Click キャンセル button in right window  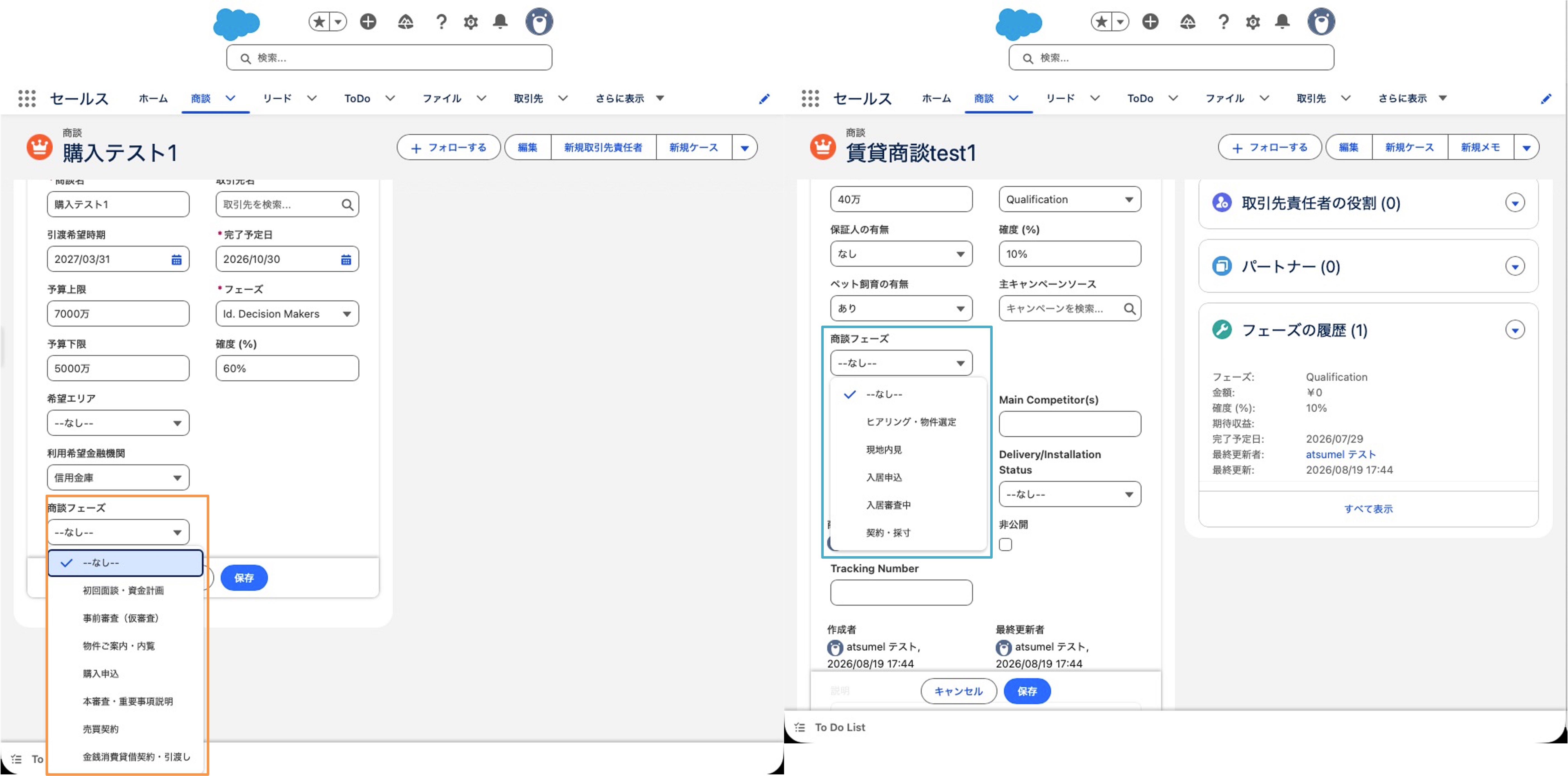pos(958,691)
